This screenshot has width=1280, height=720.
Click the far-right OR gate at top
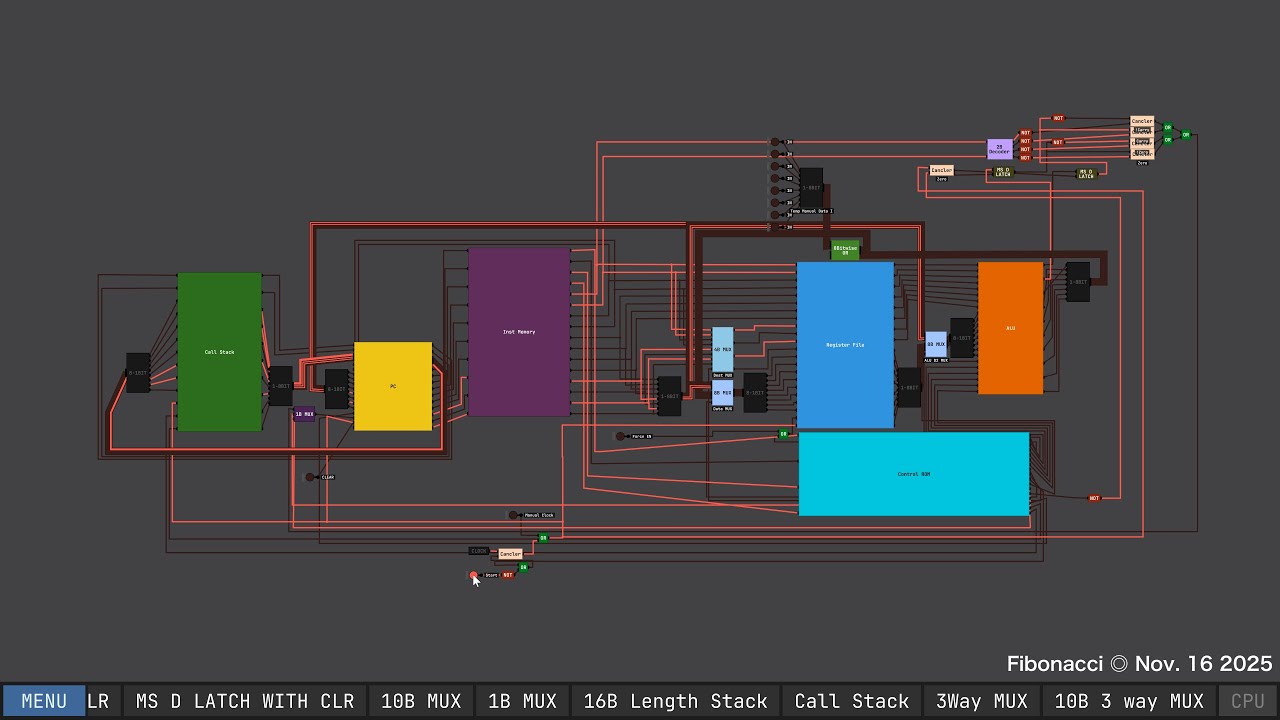point(1186,134)
